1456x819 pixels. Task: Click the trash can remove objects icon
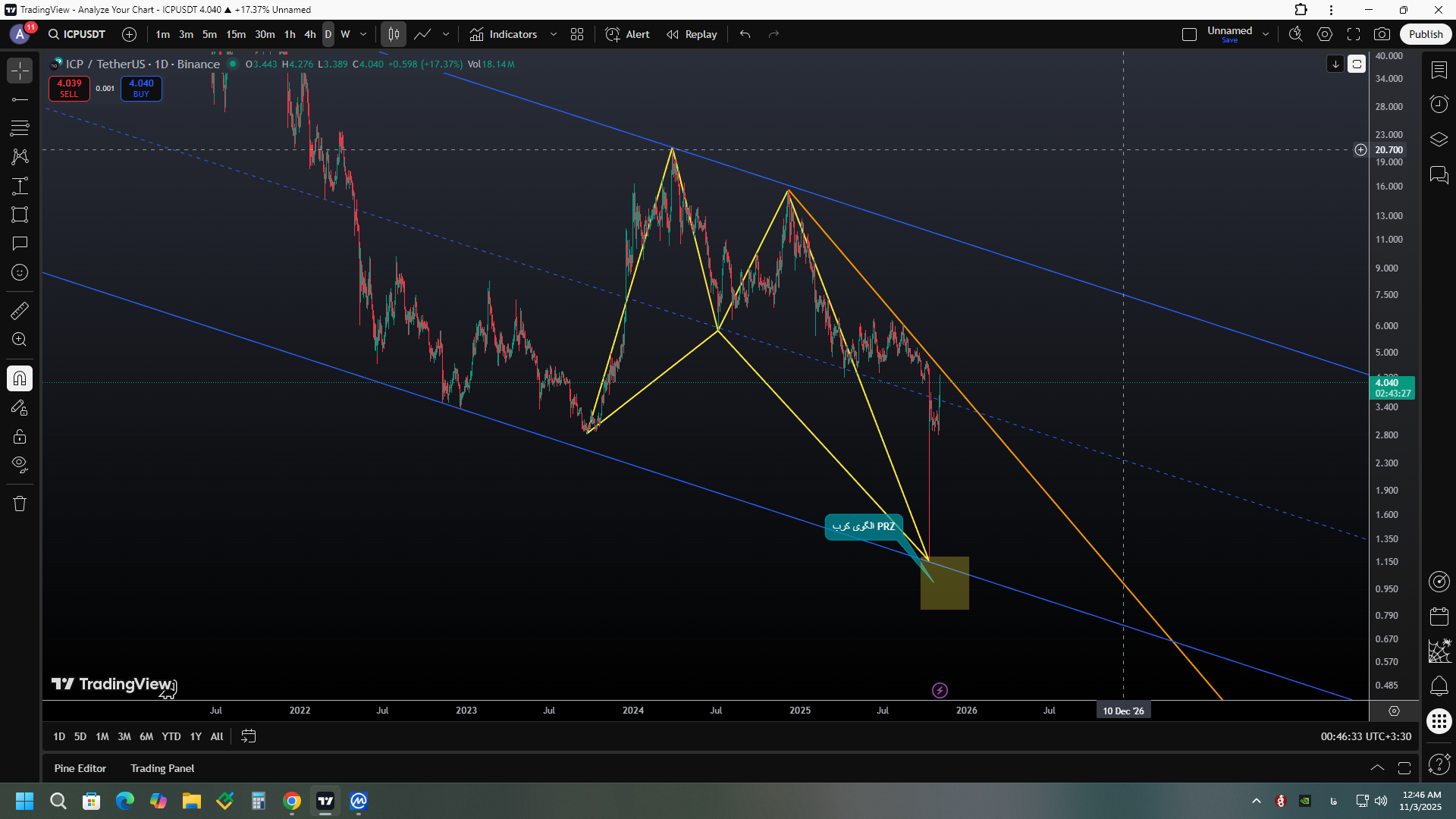click(x=20, y=504)
